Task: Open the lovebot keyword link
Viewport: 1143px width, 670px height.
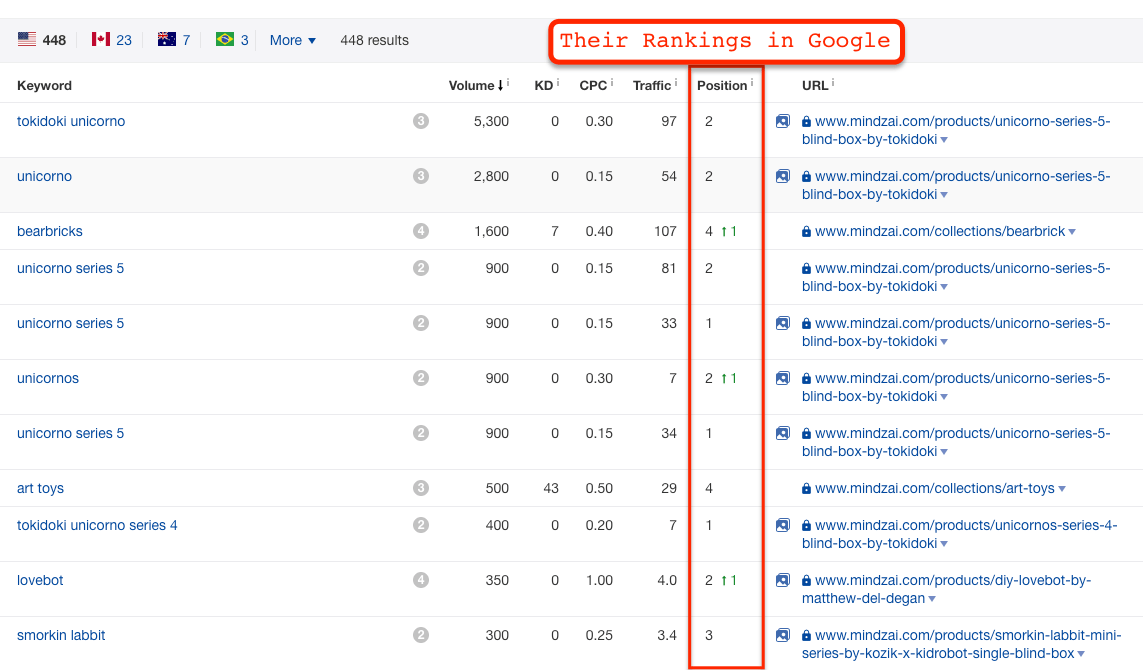Action: coord(40,580)
